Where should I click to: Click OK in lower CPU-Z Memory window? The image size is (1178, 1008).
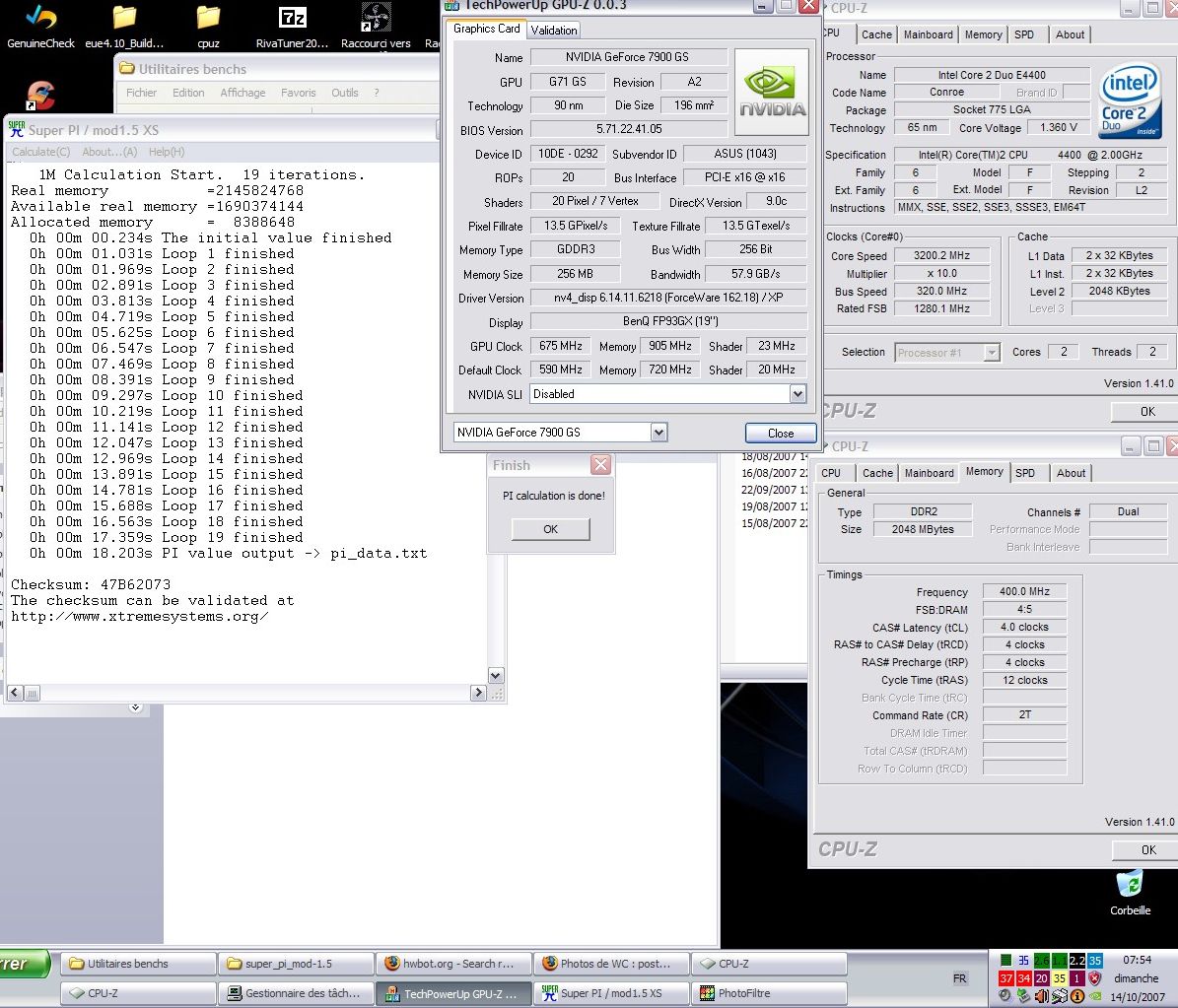[1145, 849]
